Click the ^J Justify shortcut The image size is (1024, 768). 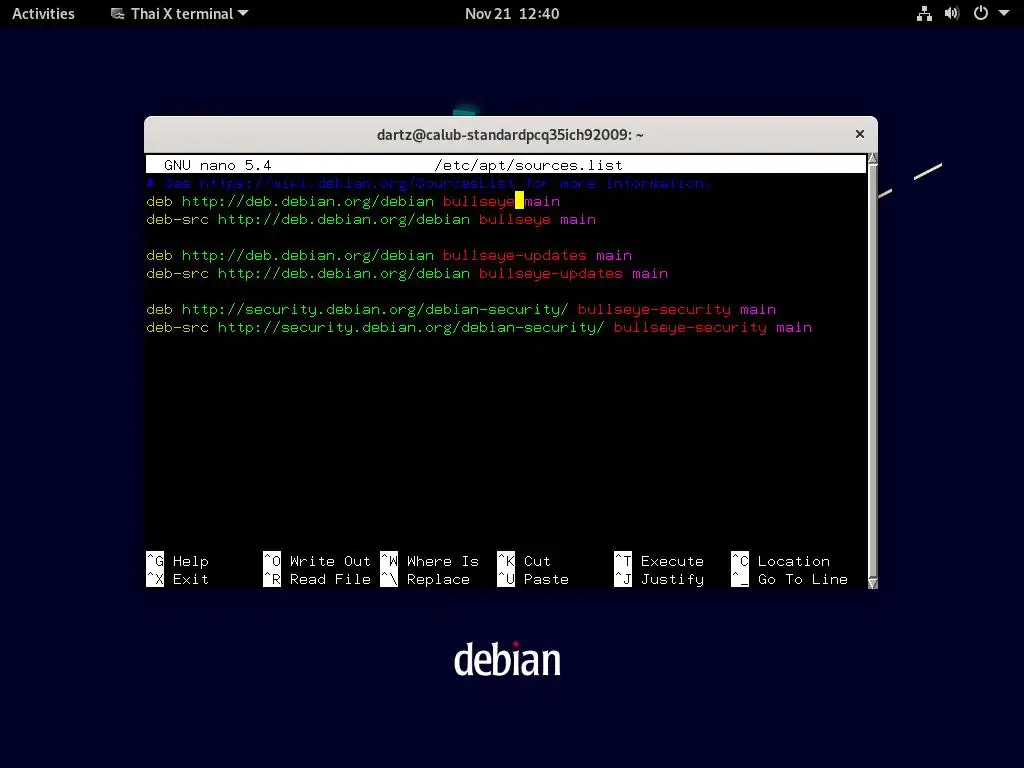click(x=659, y=579)
